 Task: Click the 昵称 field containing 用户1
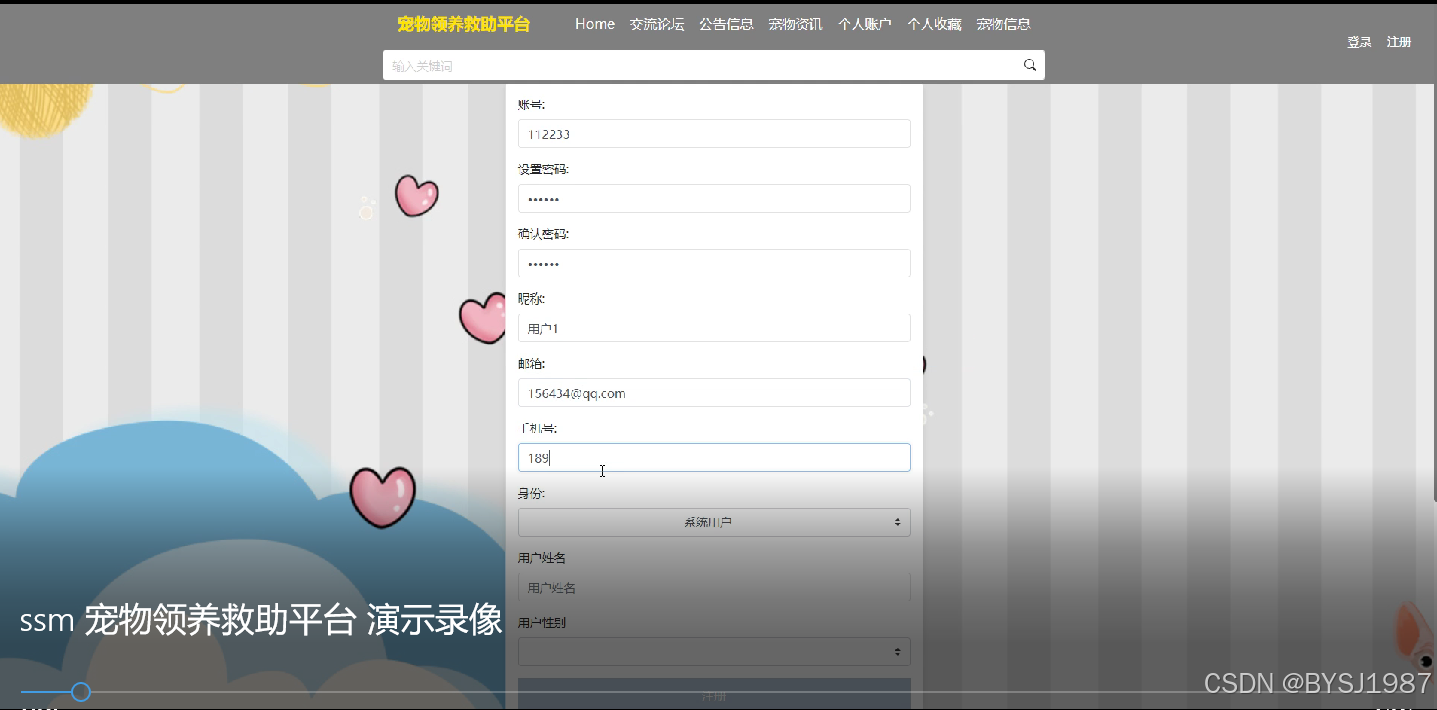point(714,328)
